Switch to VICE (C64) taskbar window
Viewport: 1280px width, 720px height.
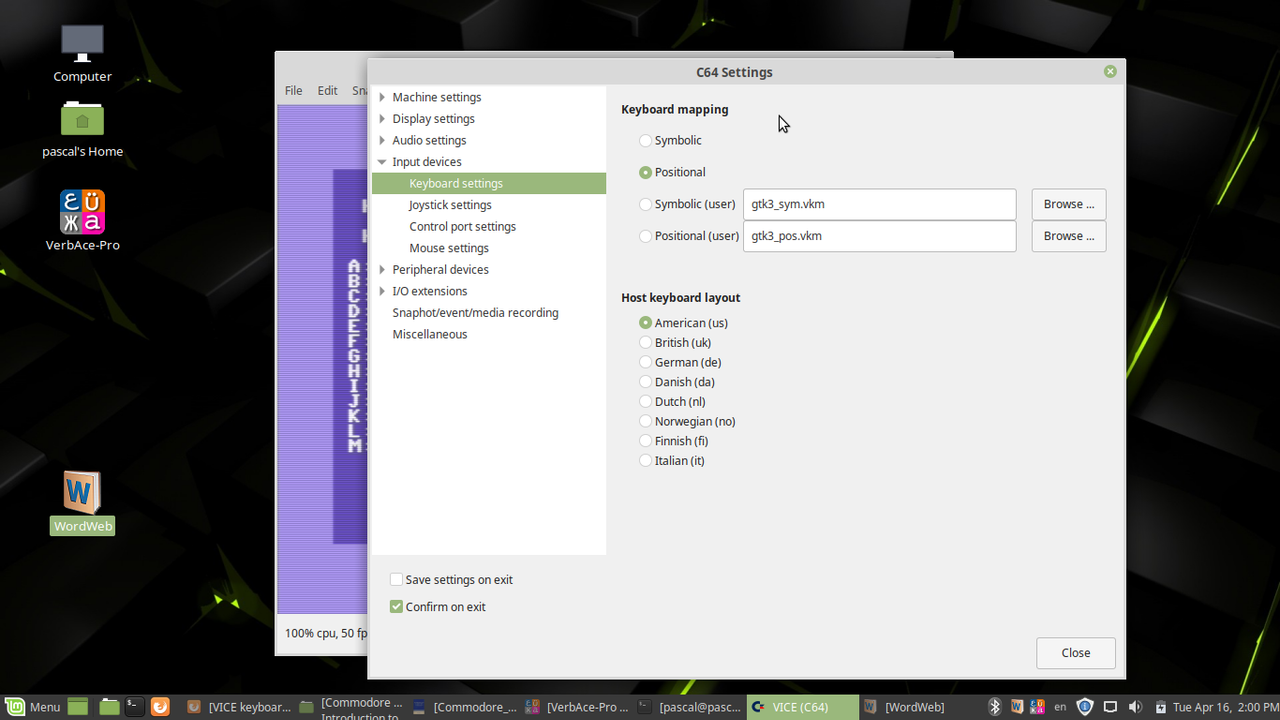click(803, 707)
